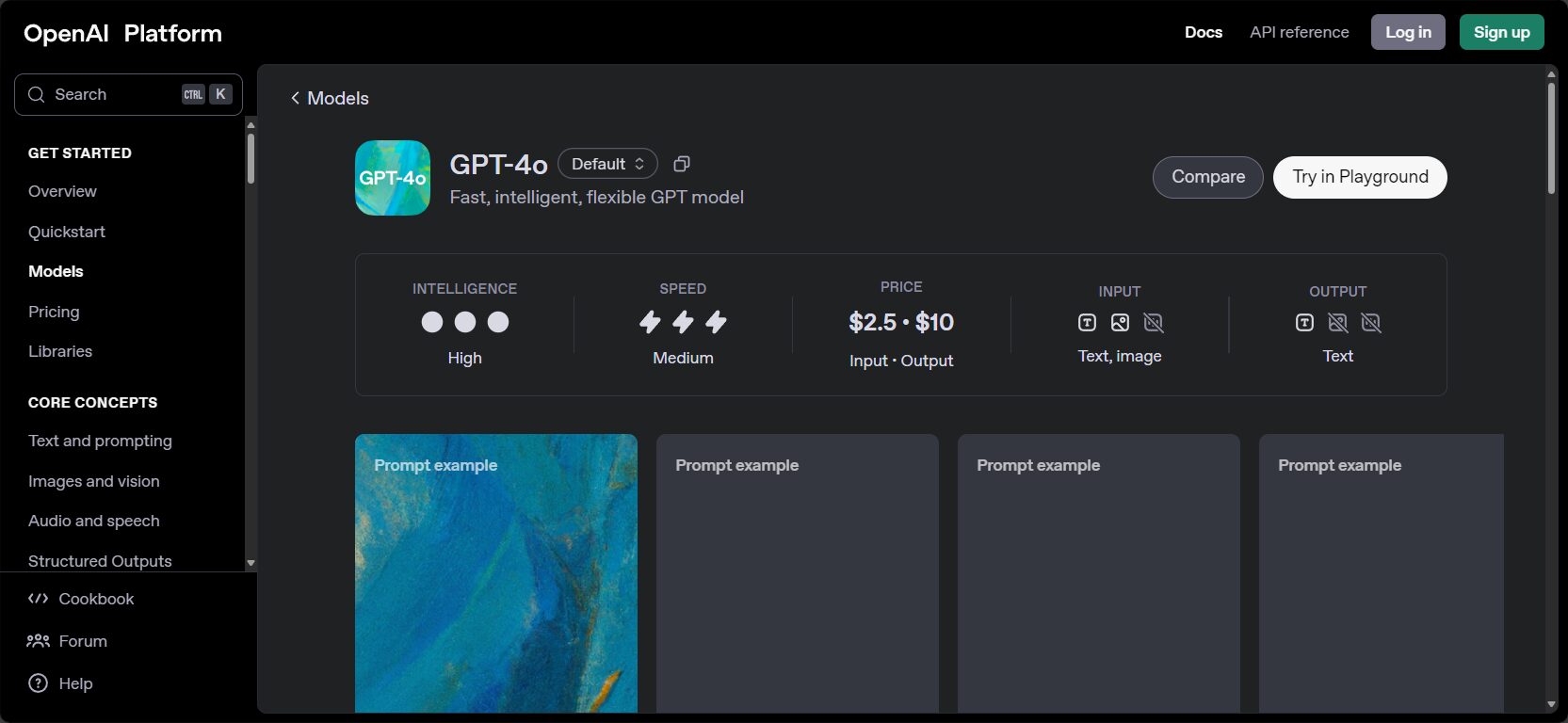Click the back chevron before Models
Screen dimensions: 1568x723
tap(295, 98)
